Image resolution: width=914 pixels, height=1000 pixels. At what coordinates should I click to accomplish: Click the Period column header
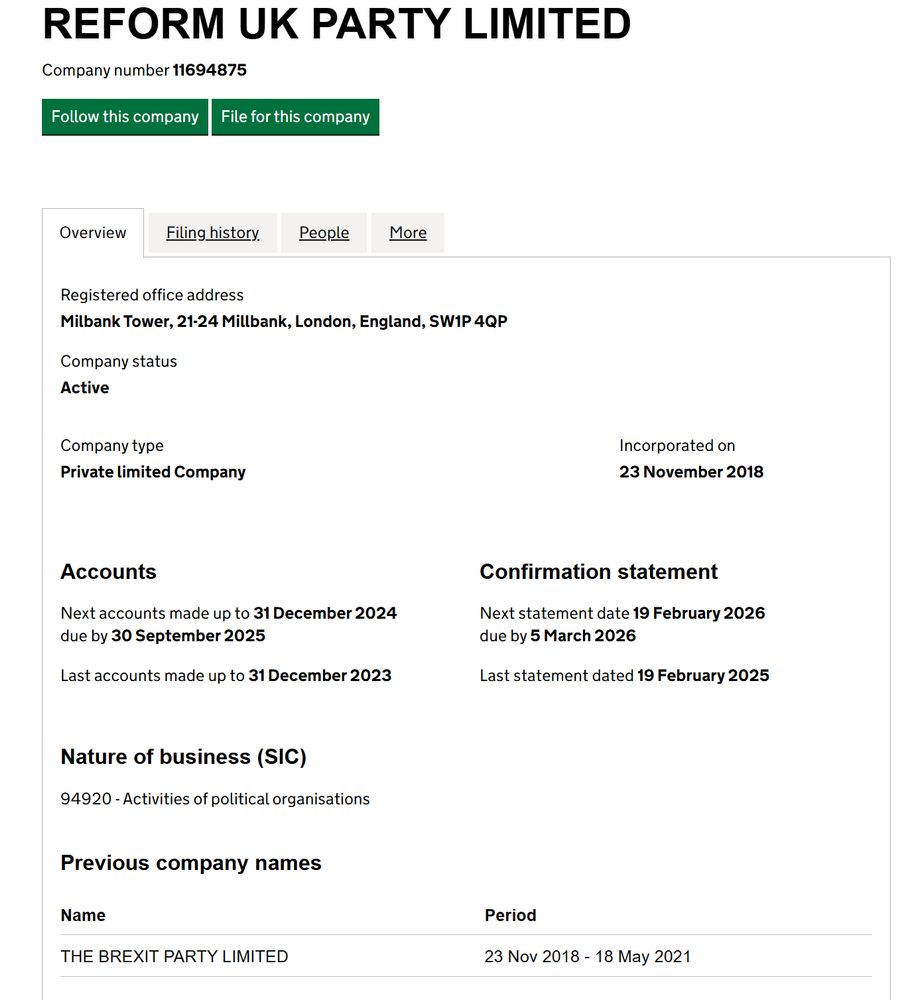coord(510,915)
